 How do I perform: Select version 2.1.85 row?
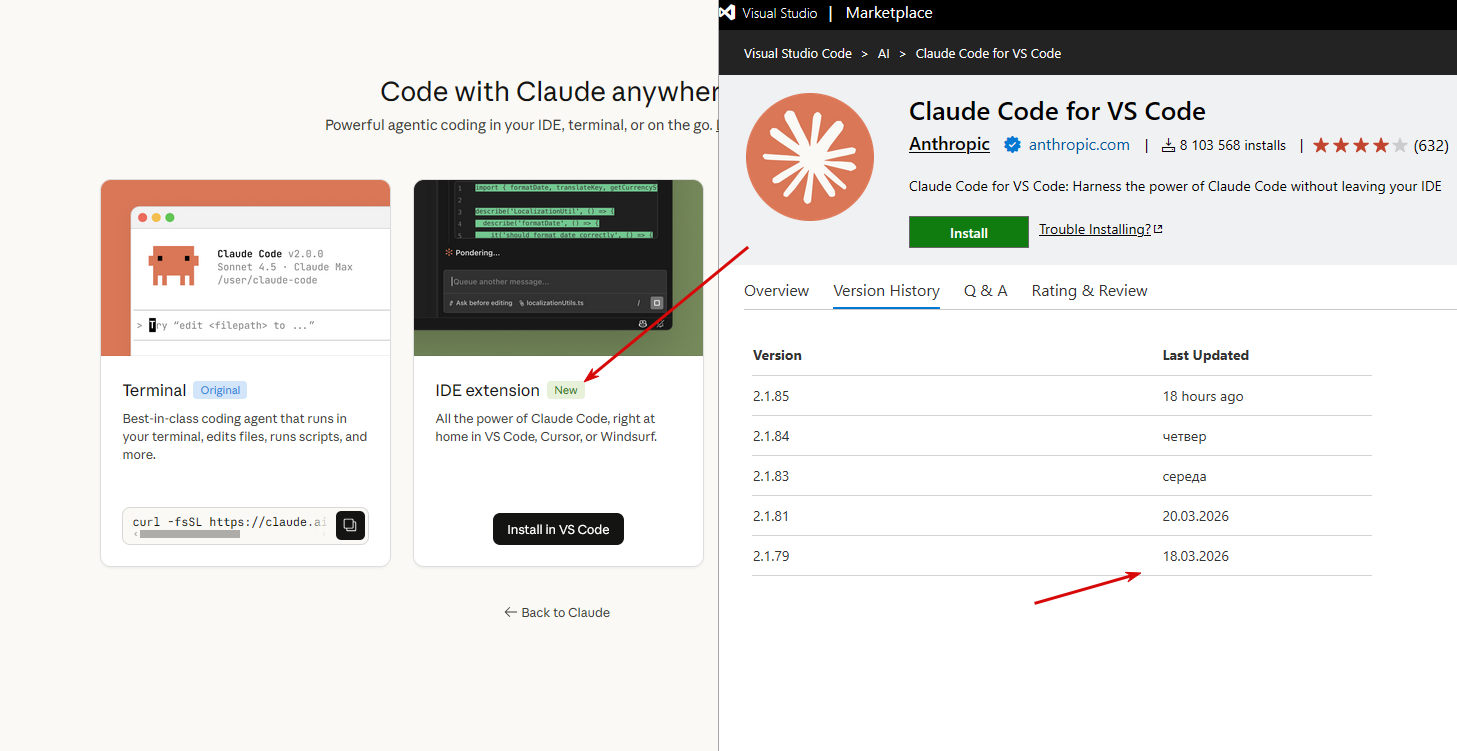[x=1062, y=396]
